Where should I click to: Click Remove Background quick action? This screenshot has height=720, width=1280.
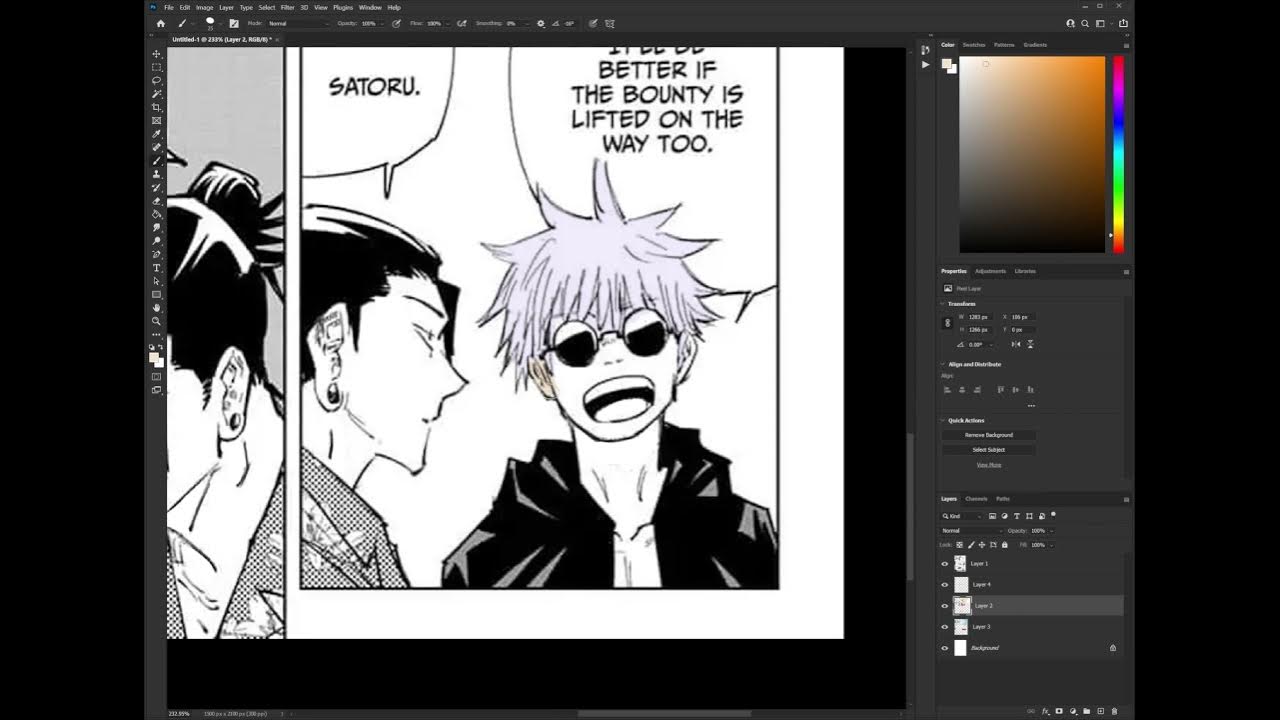coord(989,435)
